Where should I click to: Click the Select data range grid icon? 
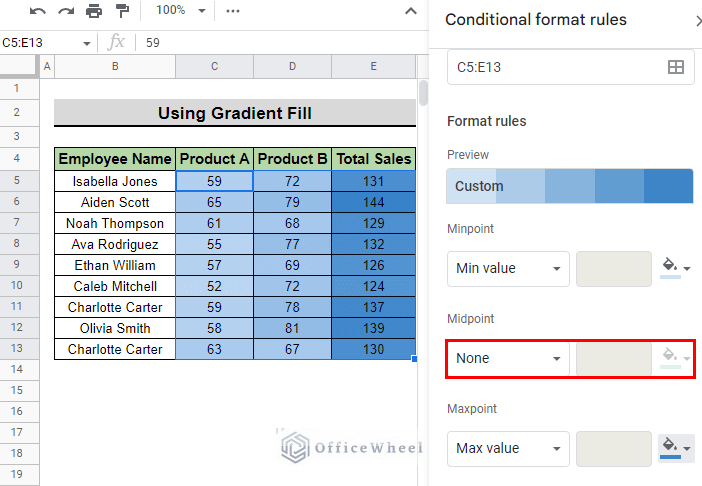676,67
